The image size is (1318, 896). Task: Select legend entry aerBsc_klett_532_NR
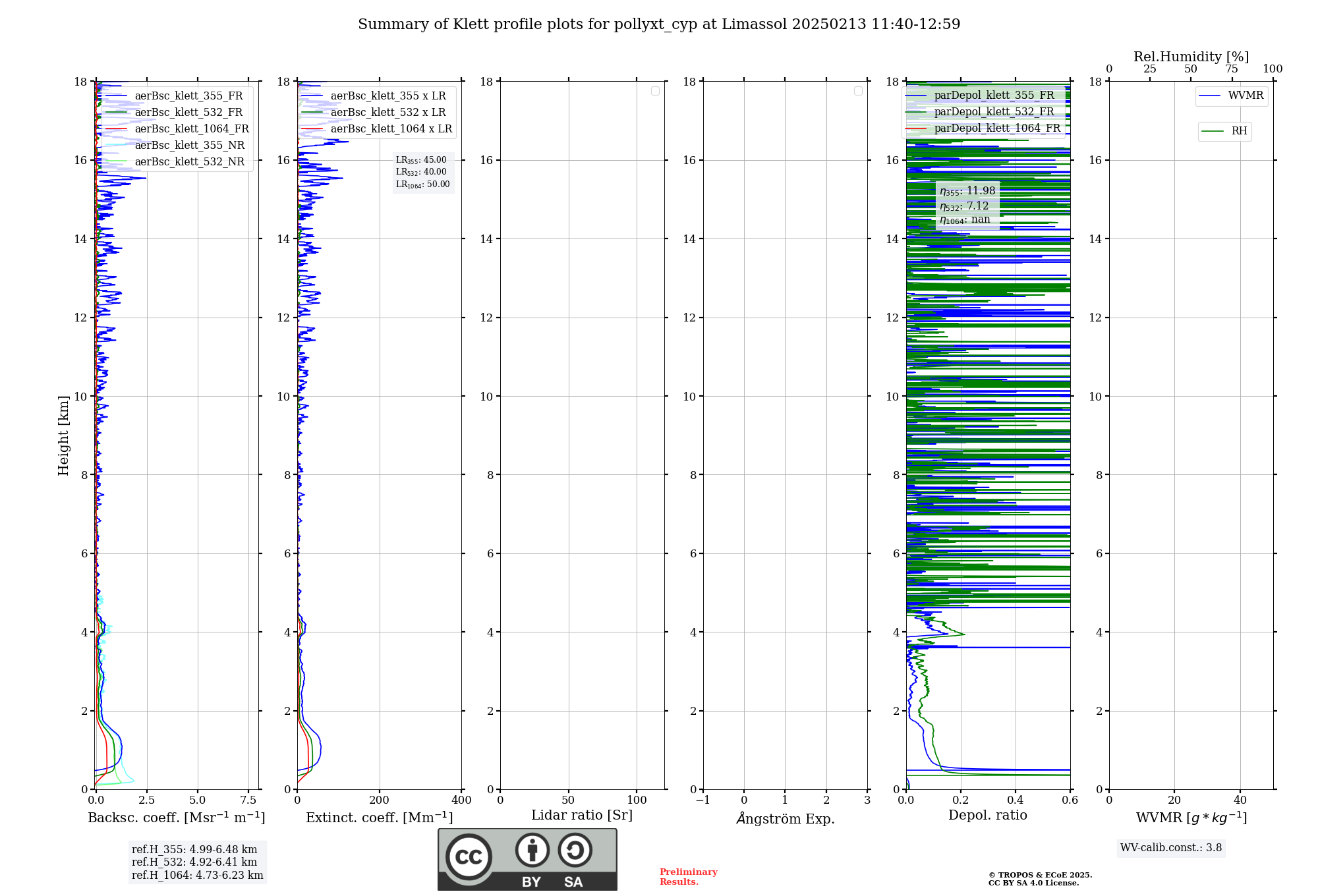pyautogui.click(x=175, y=161)
